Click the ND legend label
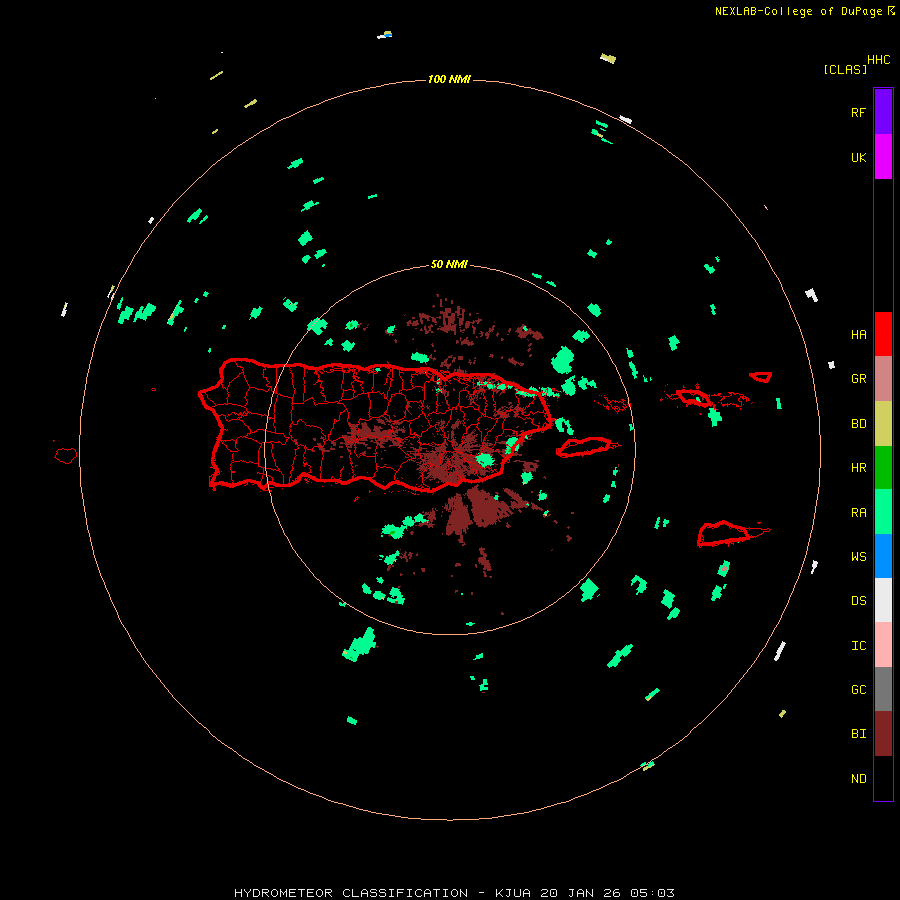Screen dimensions: 900x900 click(x=858, y=778)
